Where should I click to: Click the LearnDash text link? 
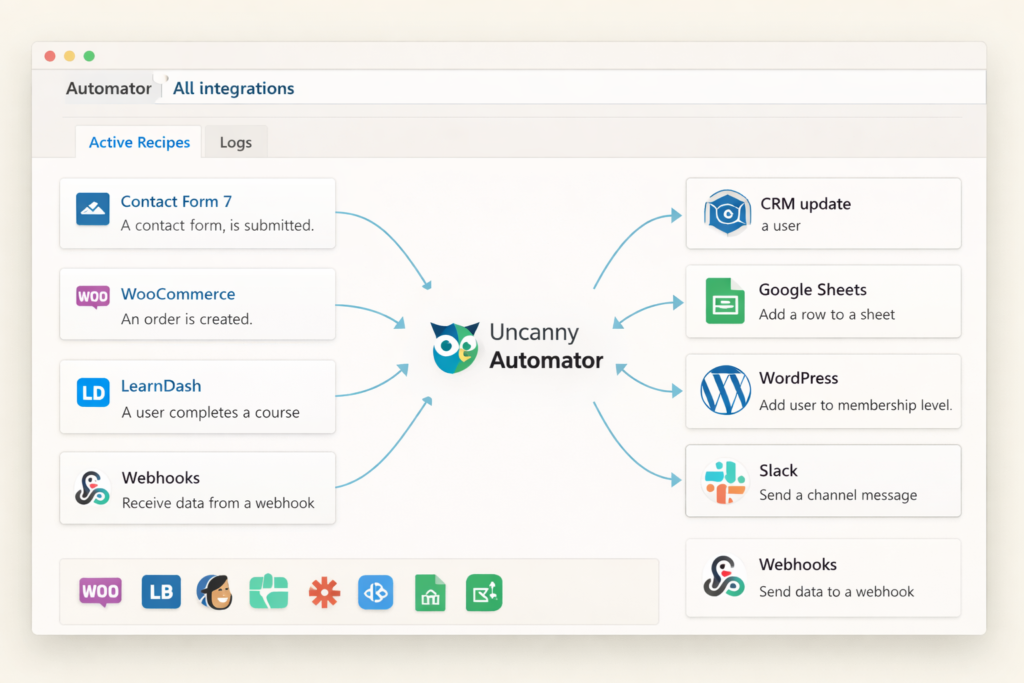(161, 384)
